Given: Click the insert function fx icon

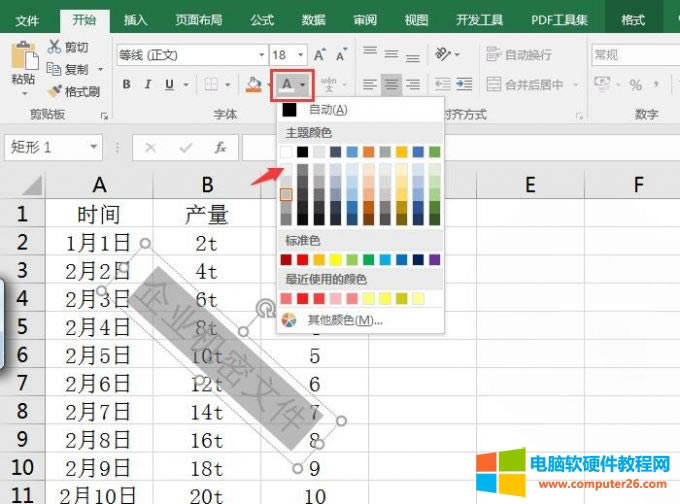Looking at the screenshot, I should [221, 147].
